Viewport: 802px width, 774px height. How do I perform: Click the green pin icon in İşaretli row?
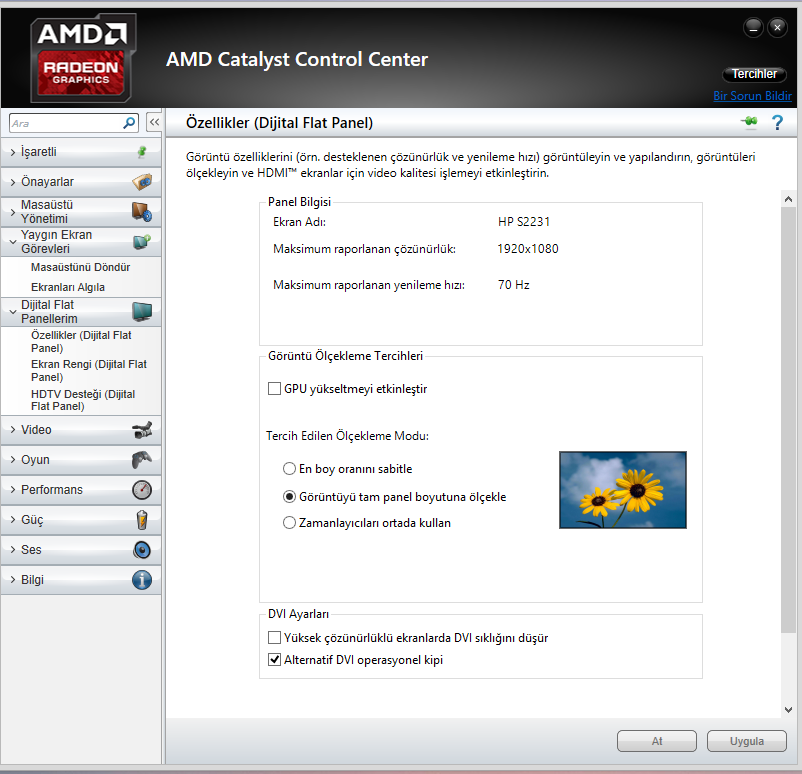click(142, 152)
